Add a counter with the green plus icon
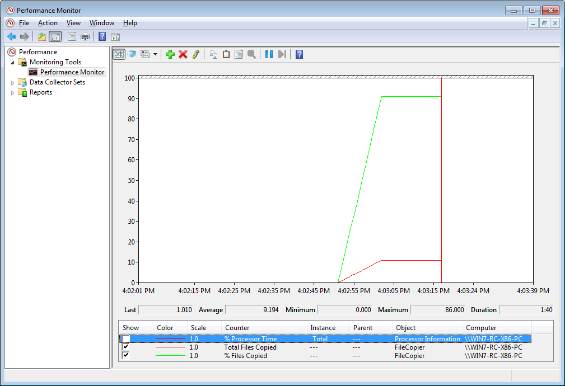565x386 pixels. click(170, 54)
